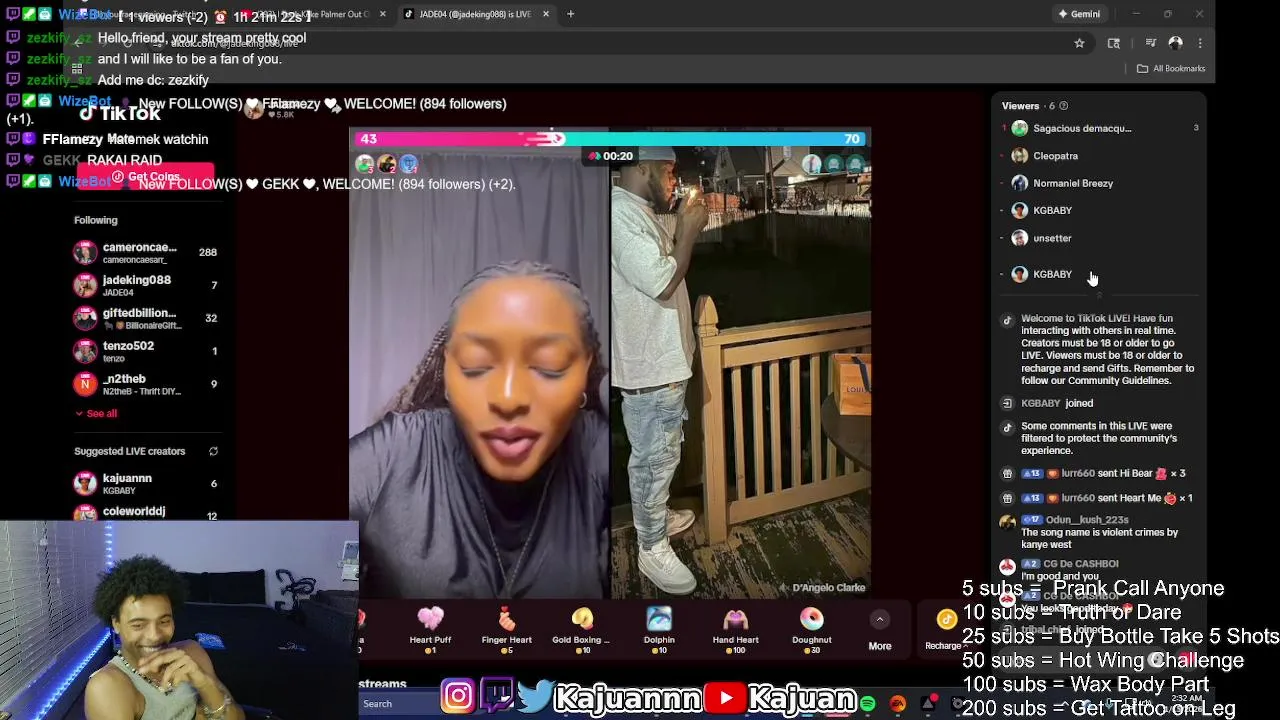Click the KGBABY joined message
Screen dimensions: 1280x720
pos(1057,403)
